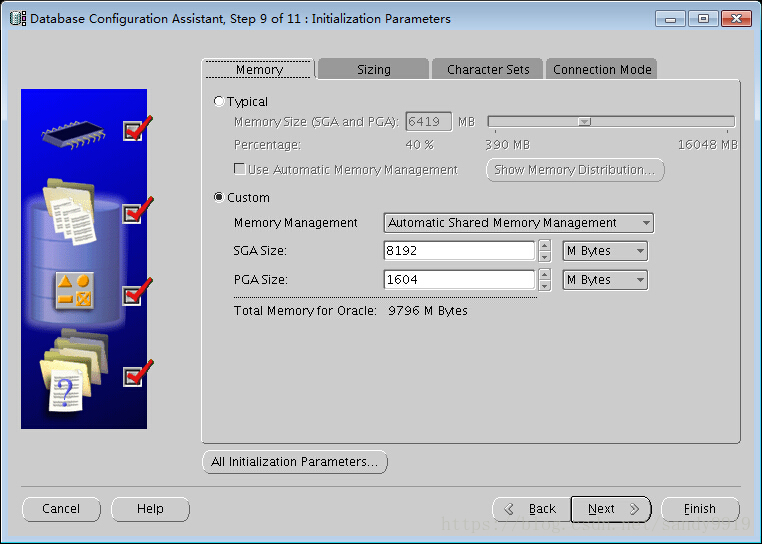
Task: Click the memory chip icon in sidebar
Action: coord(73,133)
